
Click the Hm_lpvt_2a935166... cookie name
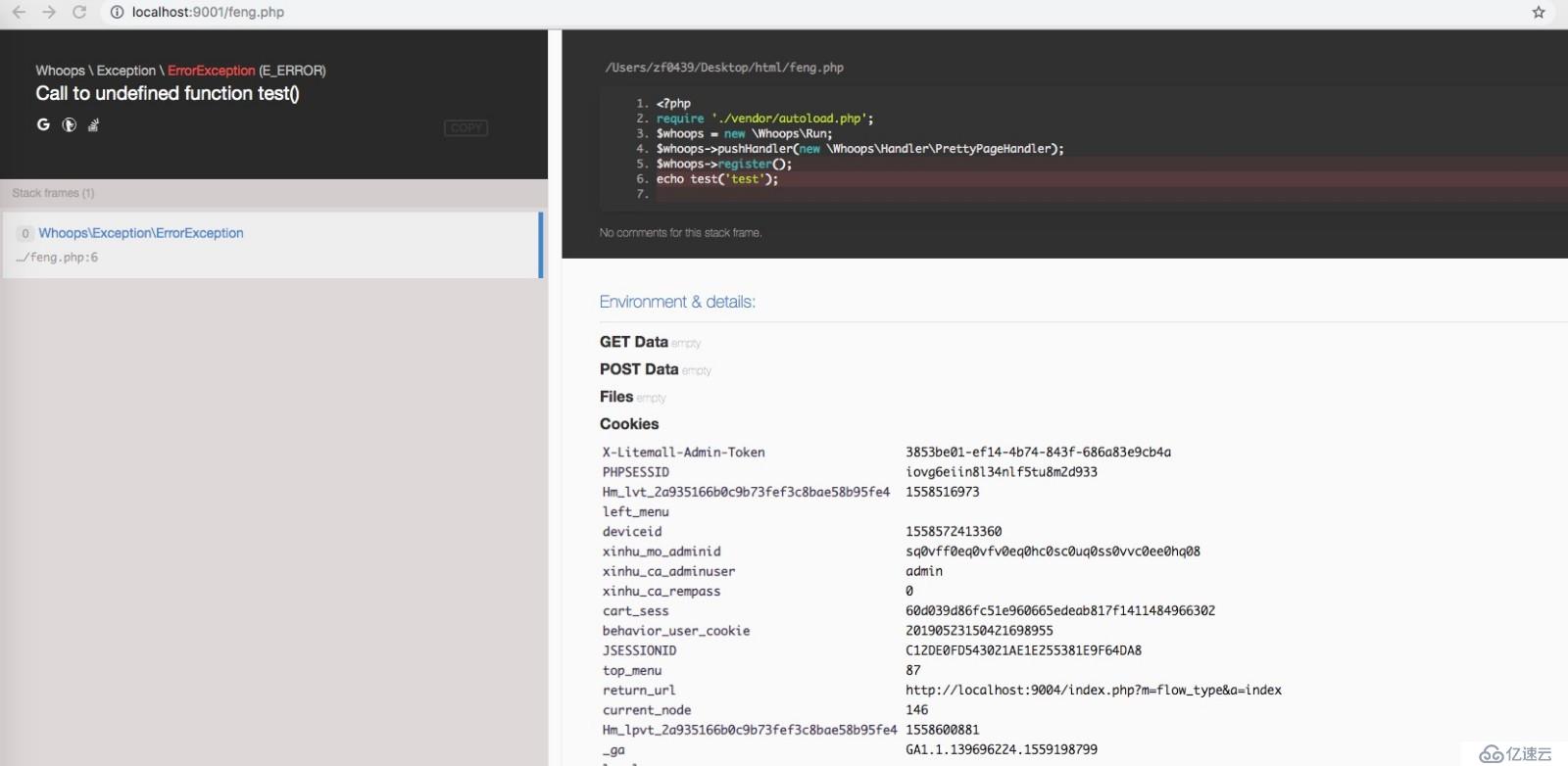(750, 730)
